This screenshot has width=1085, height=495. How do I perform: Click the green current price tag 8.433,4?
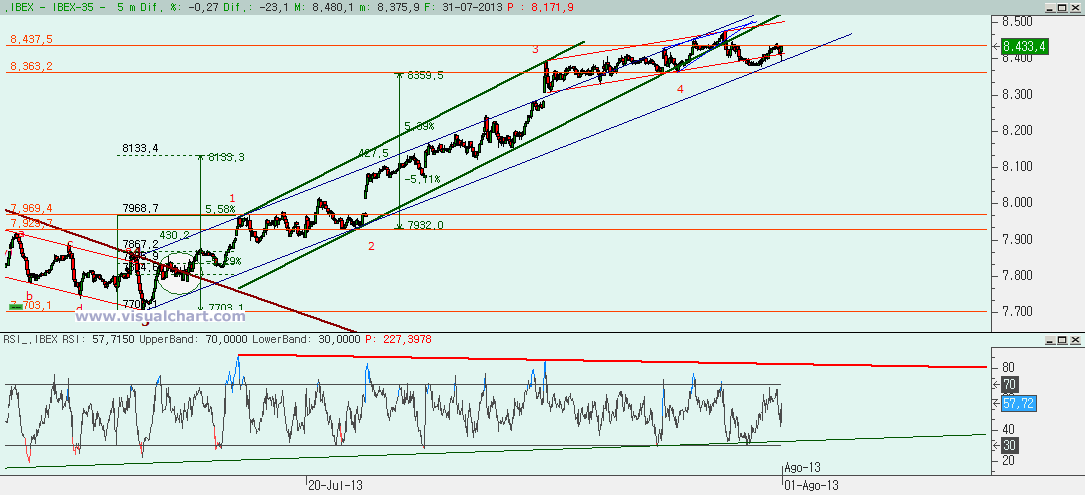(x=1023, y=46)
